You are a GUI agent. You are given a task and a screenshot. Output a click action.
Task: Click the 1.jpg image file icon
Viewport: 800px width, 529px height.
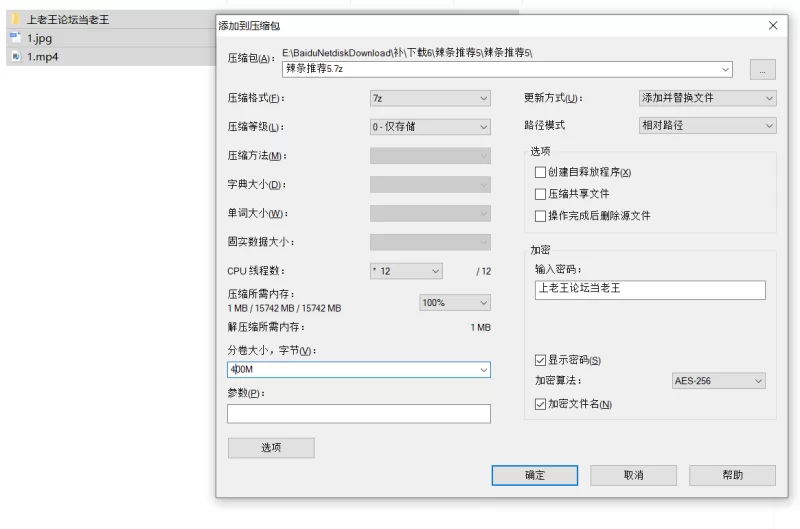point(16,38)
